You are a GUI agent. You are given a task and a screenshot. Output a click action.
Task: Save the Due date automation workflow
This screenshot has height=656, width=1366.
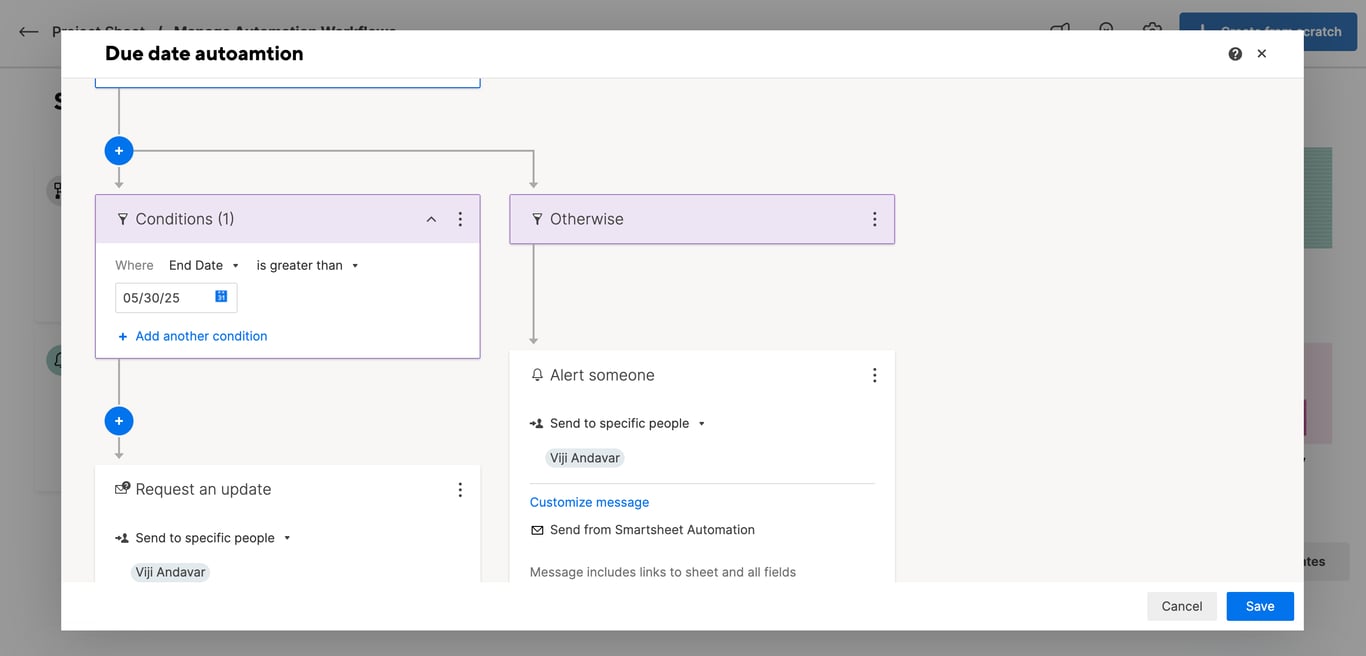[x=1259, y=606]
